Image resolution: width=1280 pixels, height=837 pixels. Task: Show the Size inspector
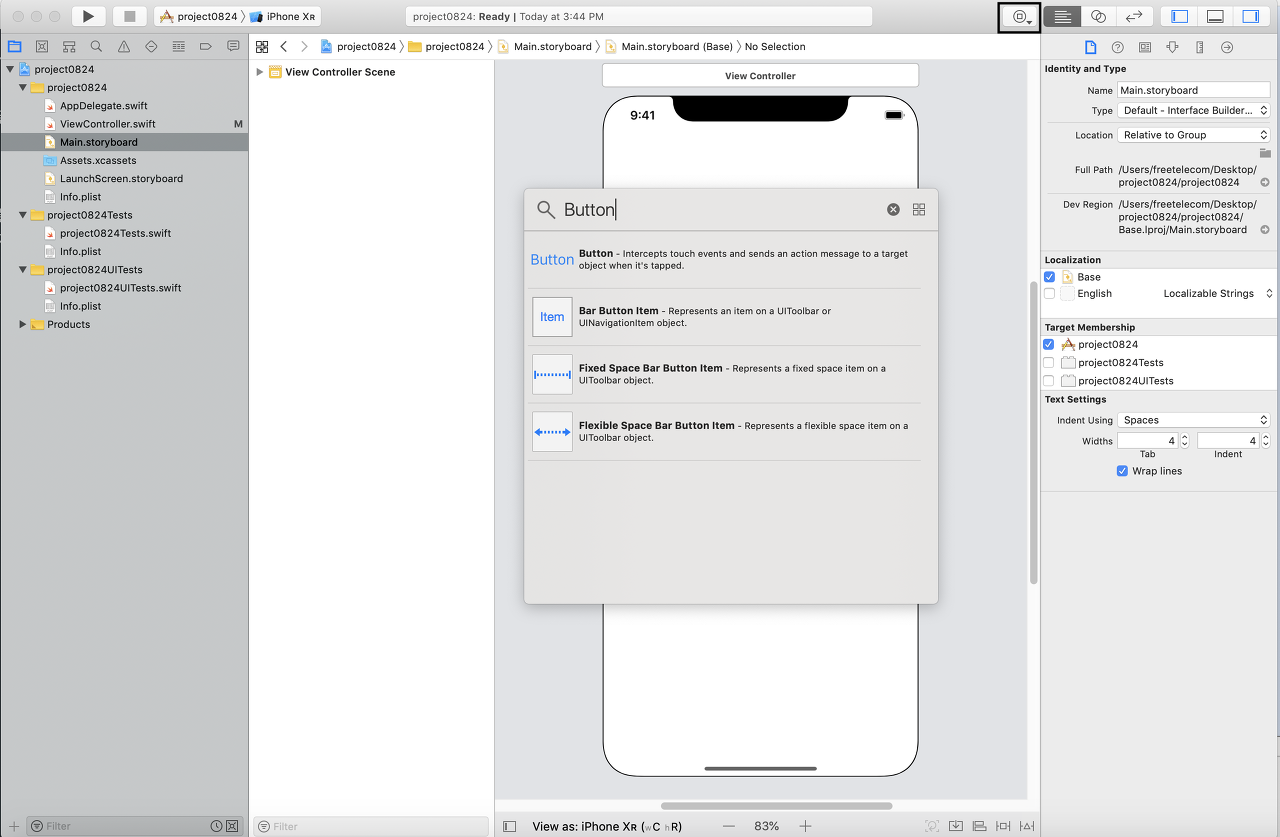tap(1199, 47)
